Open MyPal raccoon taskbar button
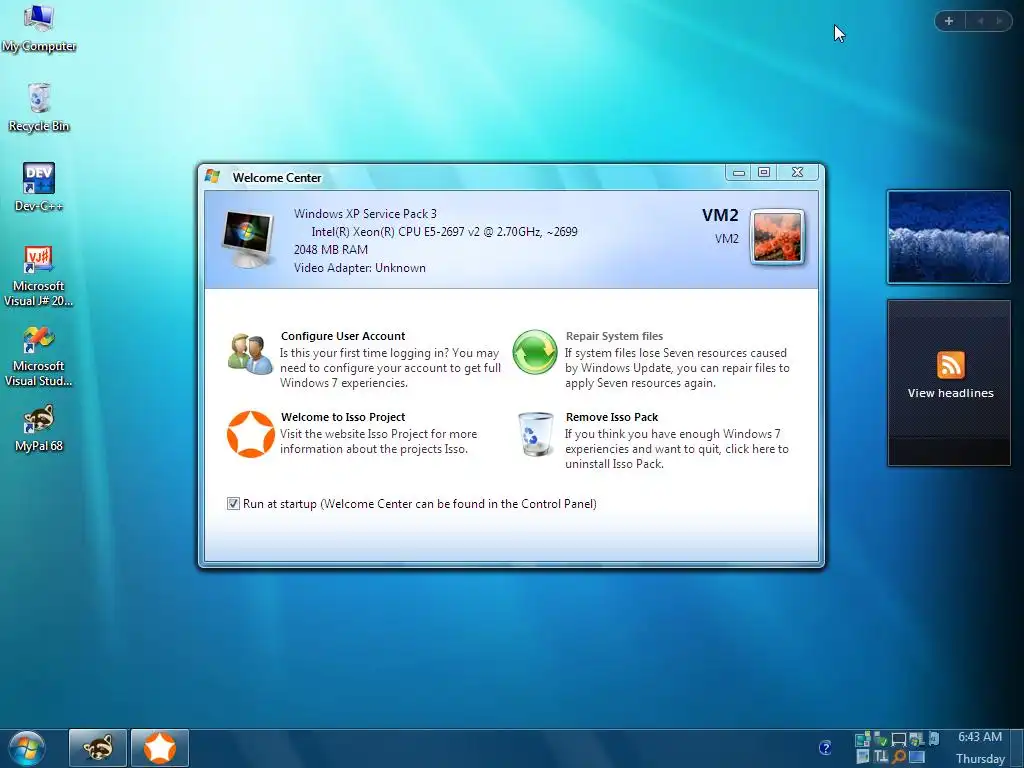Screen dimensions: 1024x768 point(98,748)
